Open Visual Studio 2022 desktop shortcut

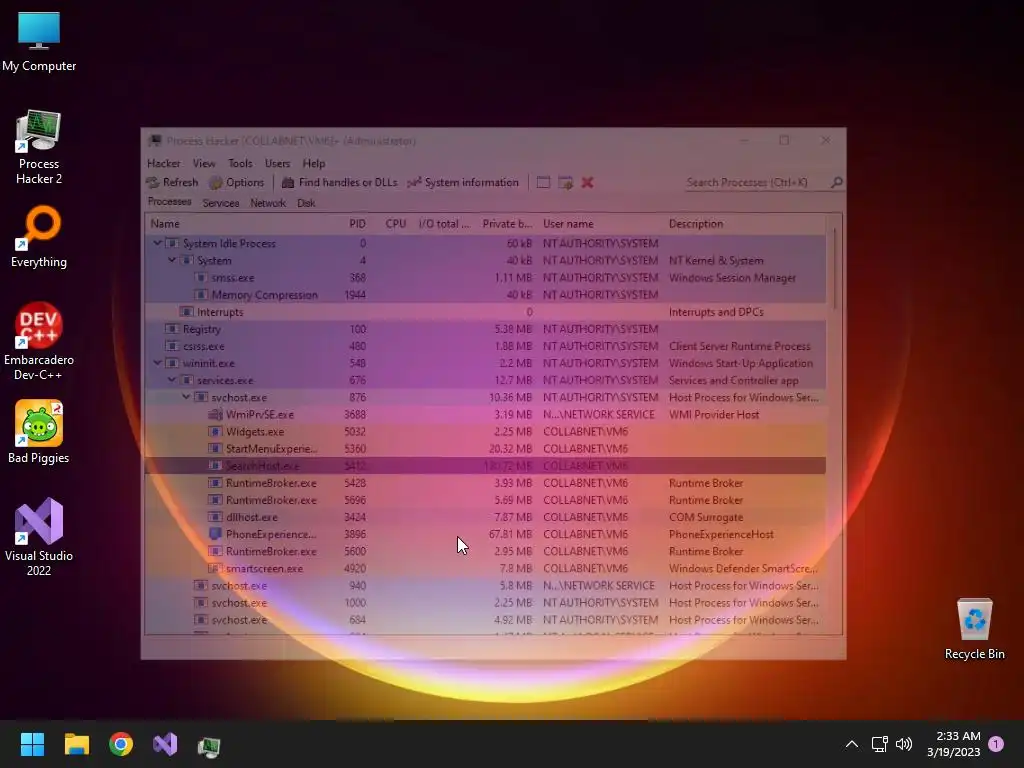click(x=39, y=537)
